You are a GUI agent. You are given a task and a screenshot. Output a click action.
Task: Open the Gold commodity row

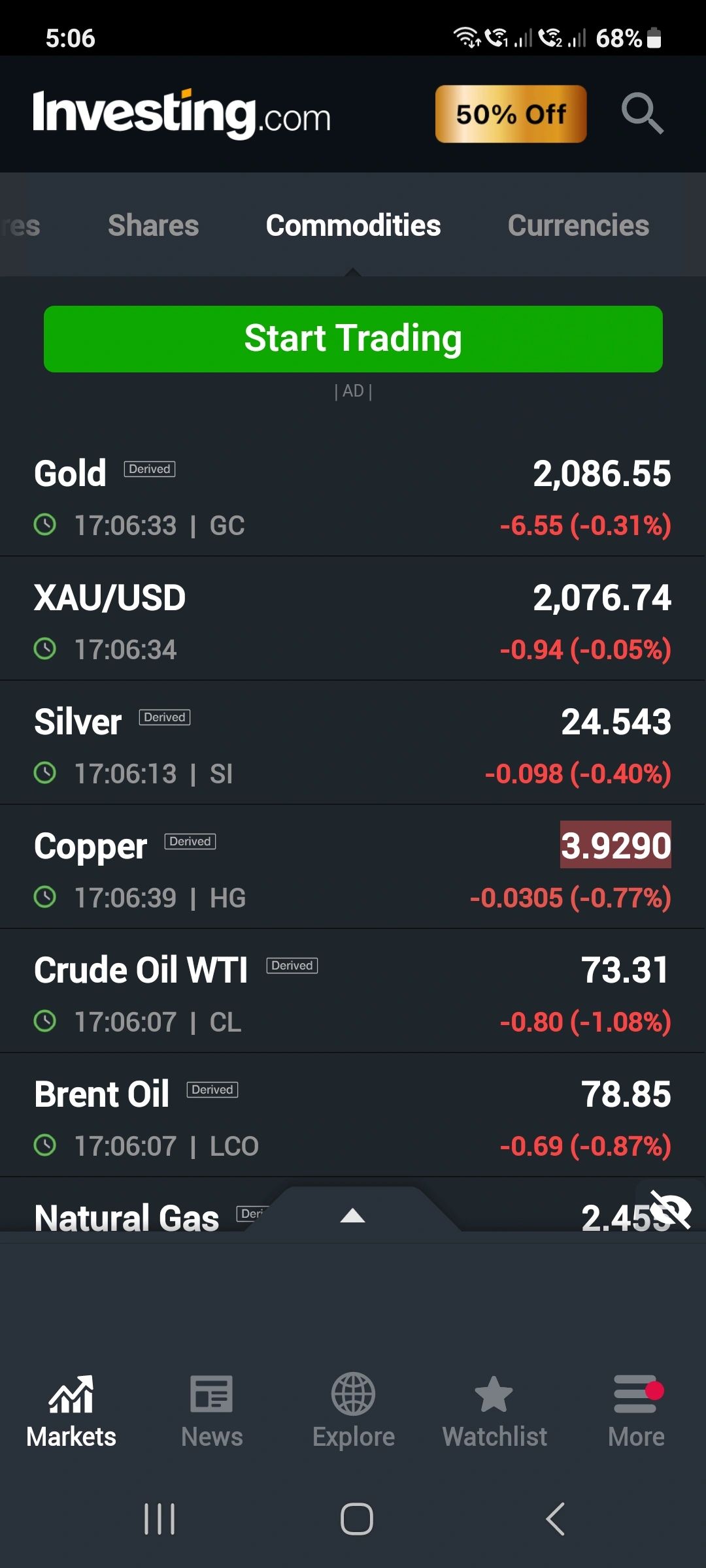tap(353, 495)
